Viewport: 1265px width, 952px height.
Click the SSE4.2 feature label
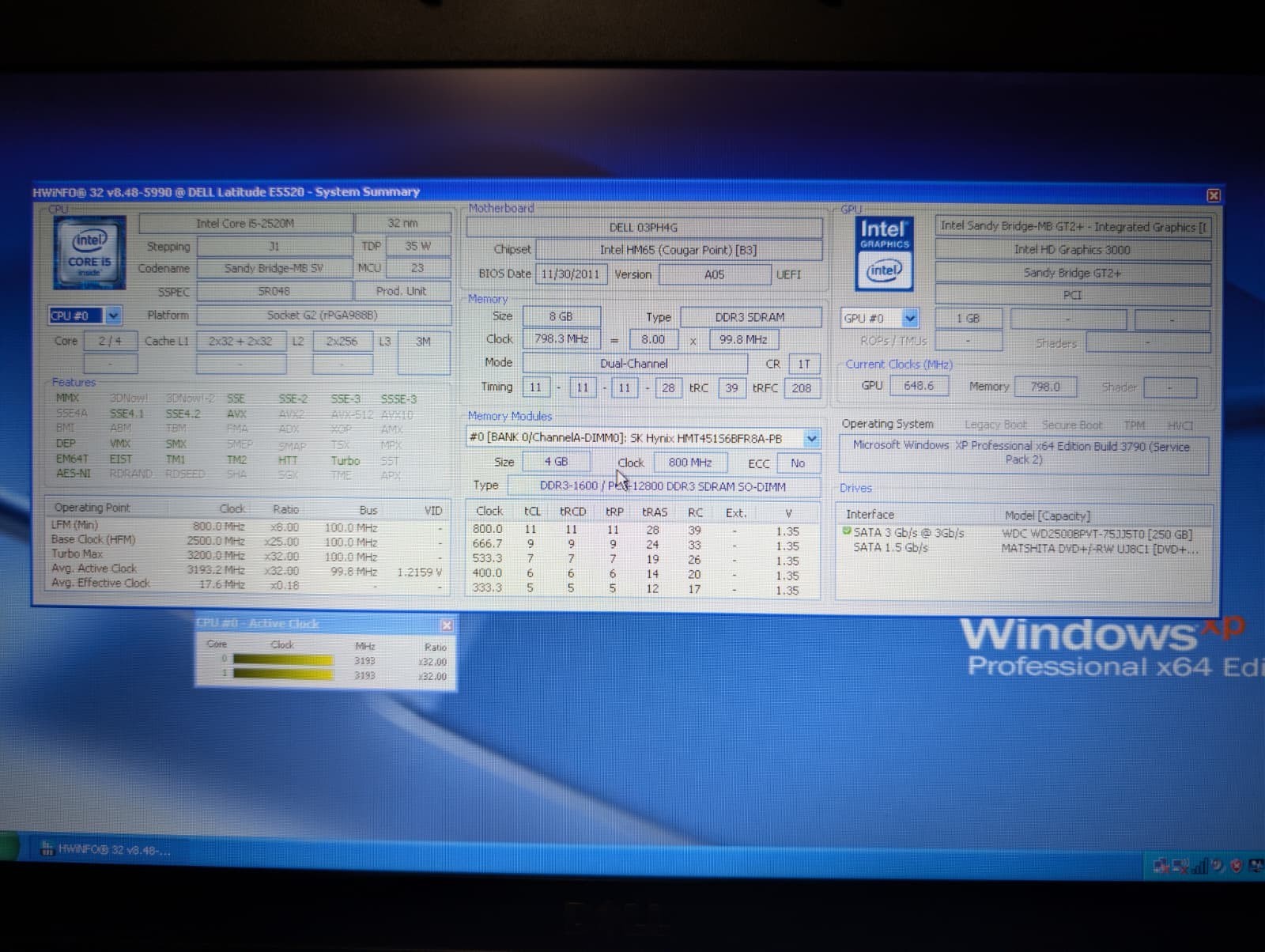pyautogui.click(x=183, y=414)
